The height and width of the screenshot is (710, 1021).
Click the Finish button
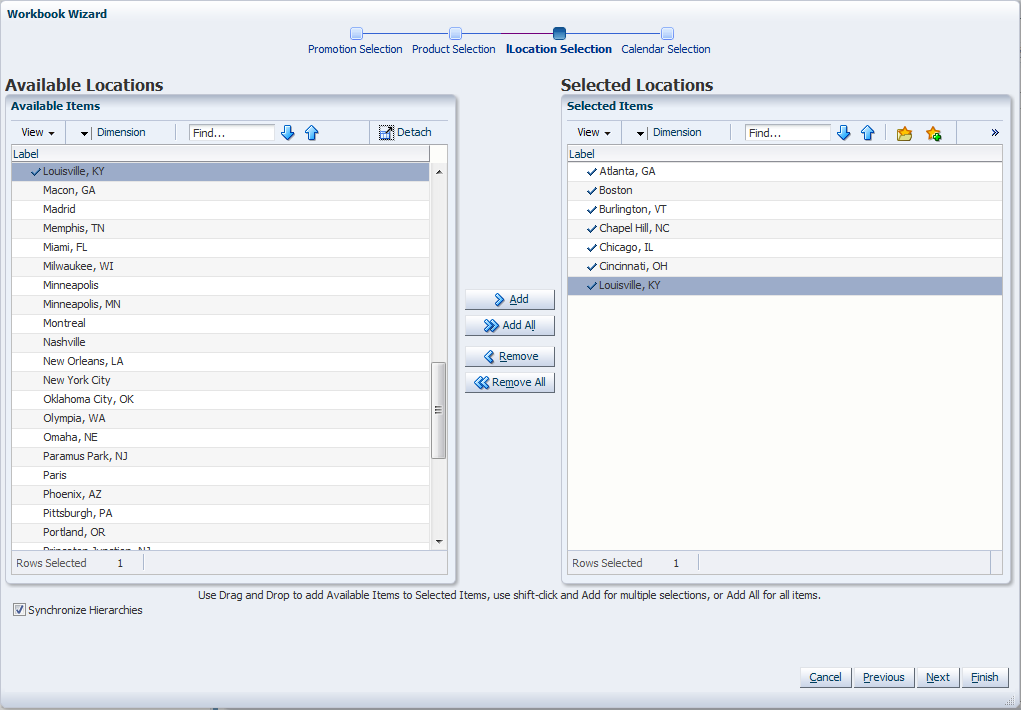coord(985,677)
